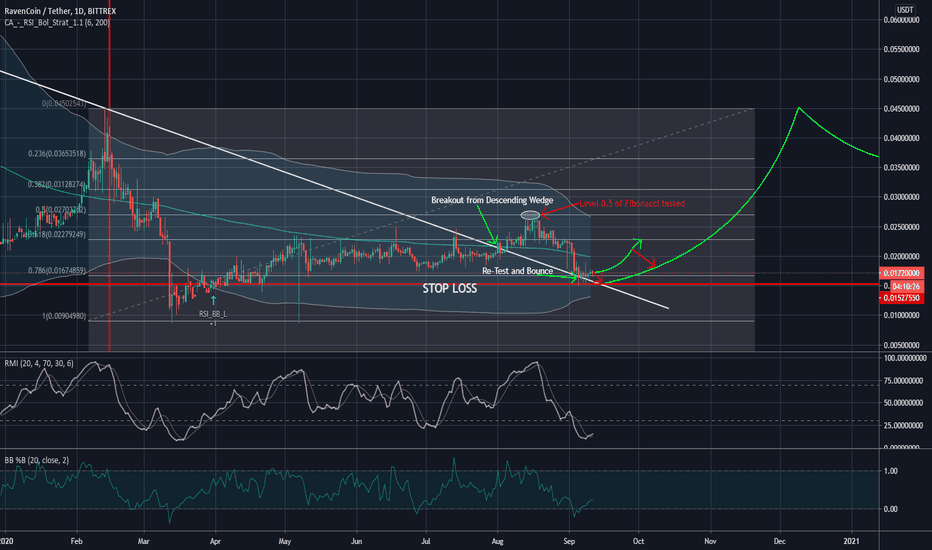Screen dimensions: 932x550
Task: Select the 'Re-Test and Bounce' annotation
Action: [x=517, y=271]
